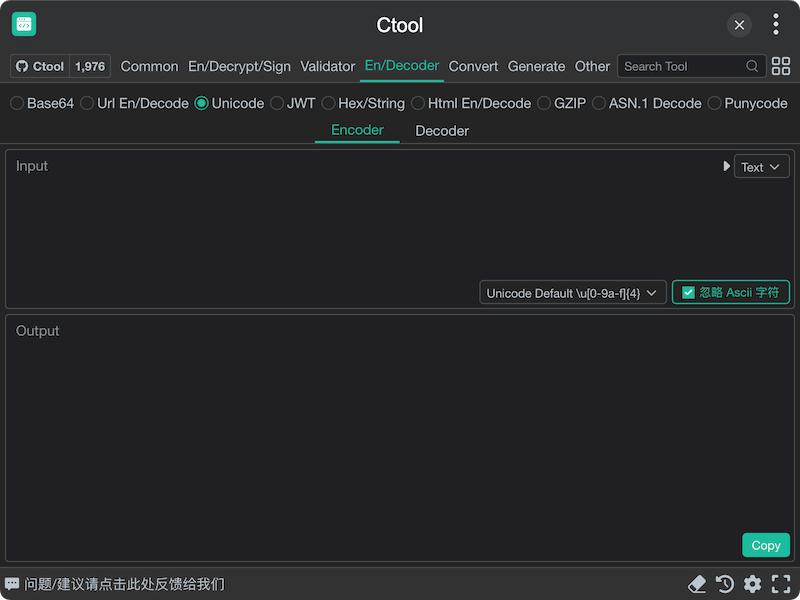Select the Decoder sub-tab
The height and width of the screenshot is (600, 800).
442,131
